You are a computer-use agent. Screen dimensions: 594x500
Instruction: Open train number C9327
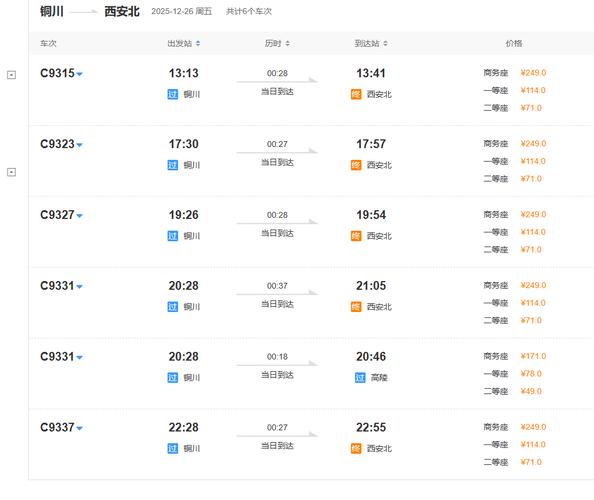coord(57,215)
